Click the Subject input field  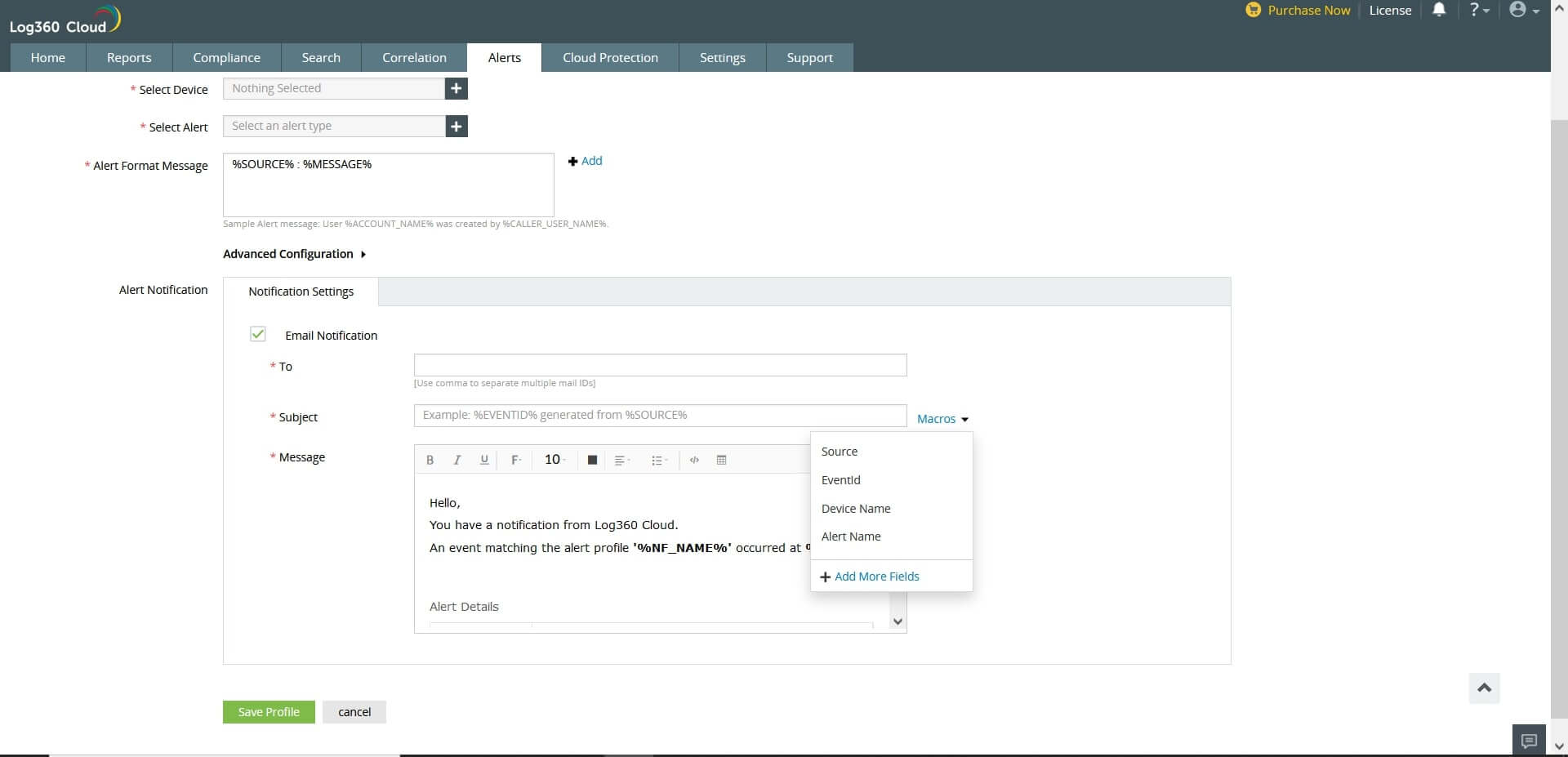pyautogui.click(x=661, y=415)
